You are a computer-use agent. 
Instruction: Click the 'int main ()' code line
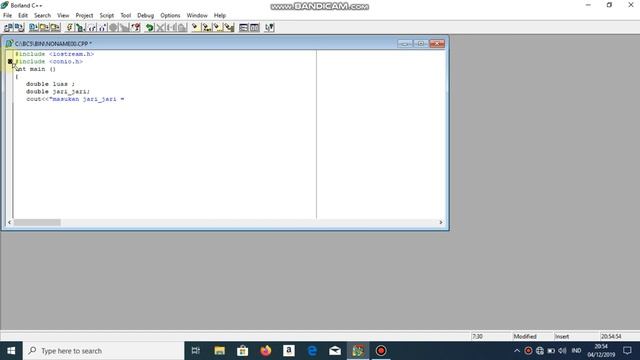pos(36,69)
